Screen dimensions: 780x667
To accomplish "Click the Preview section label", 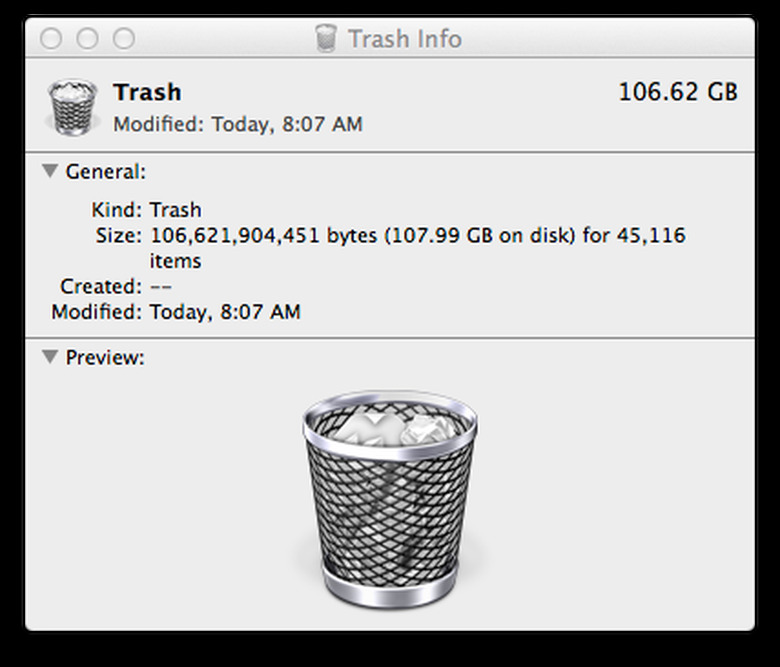I will tap(105, 357).
